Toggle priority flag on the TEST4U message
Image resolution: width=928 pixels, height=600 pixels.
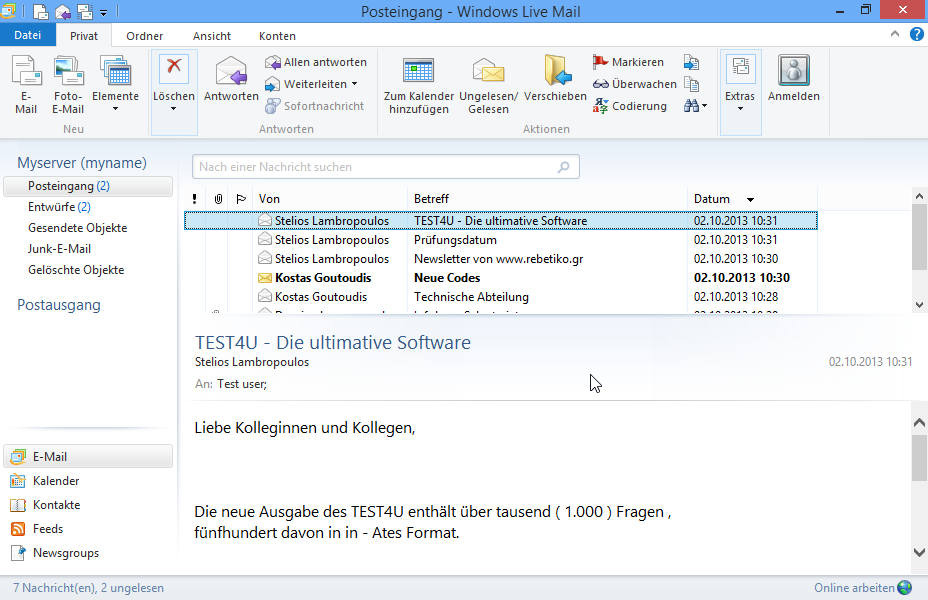pyautogui.click(x=195, y=220)
